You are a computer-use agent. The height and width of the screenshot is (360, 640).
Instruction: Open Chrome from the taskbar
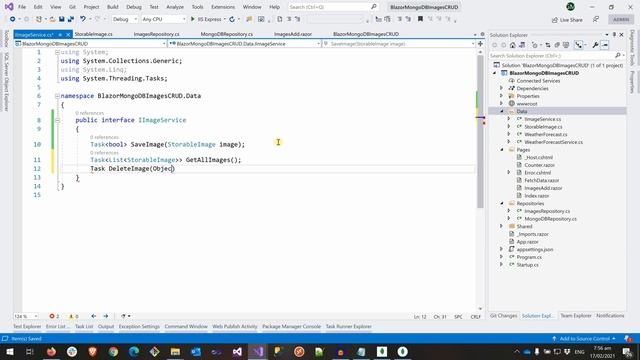click(113, 351)
